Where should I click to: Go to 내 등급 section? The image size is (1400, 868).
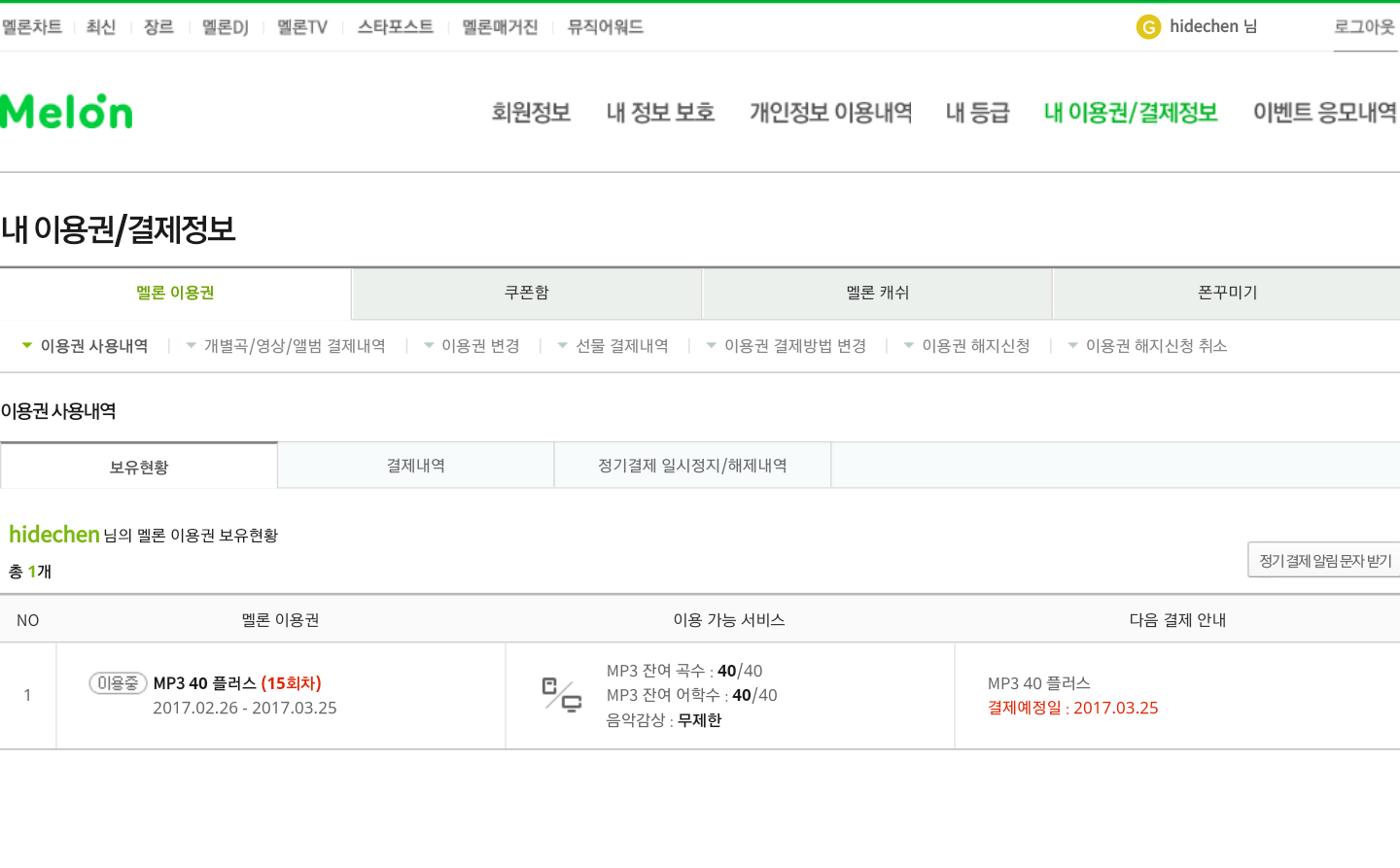(x=978, y=113)
